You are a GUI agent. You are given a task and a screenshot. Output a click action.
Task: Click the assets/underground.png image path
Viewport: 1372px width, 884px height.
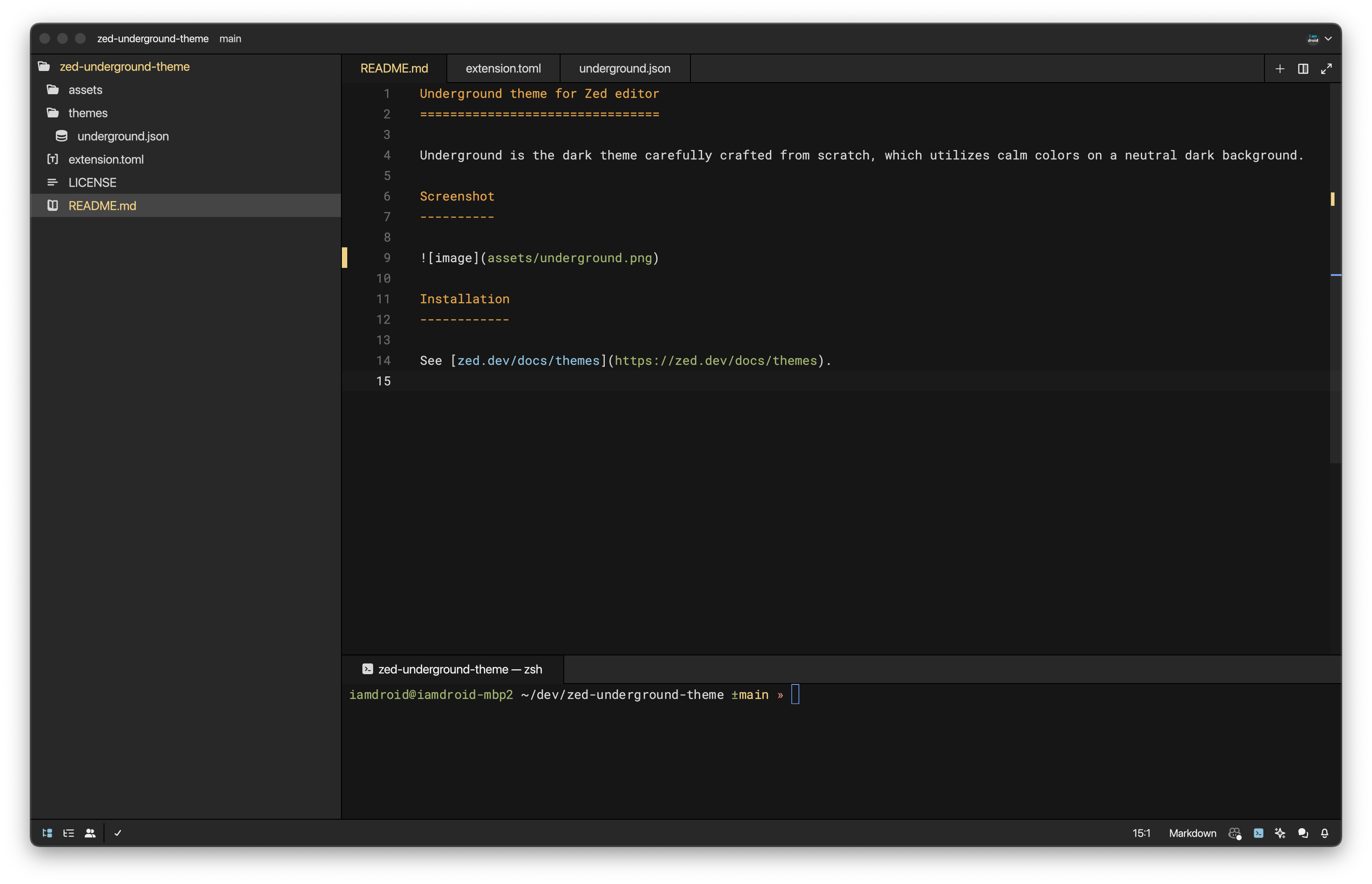pyautogui.click(x=570, y=258)
